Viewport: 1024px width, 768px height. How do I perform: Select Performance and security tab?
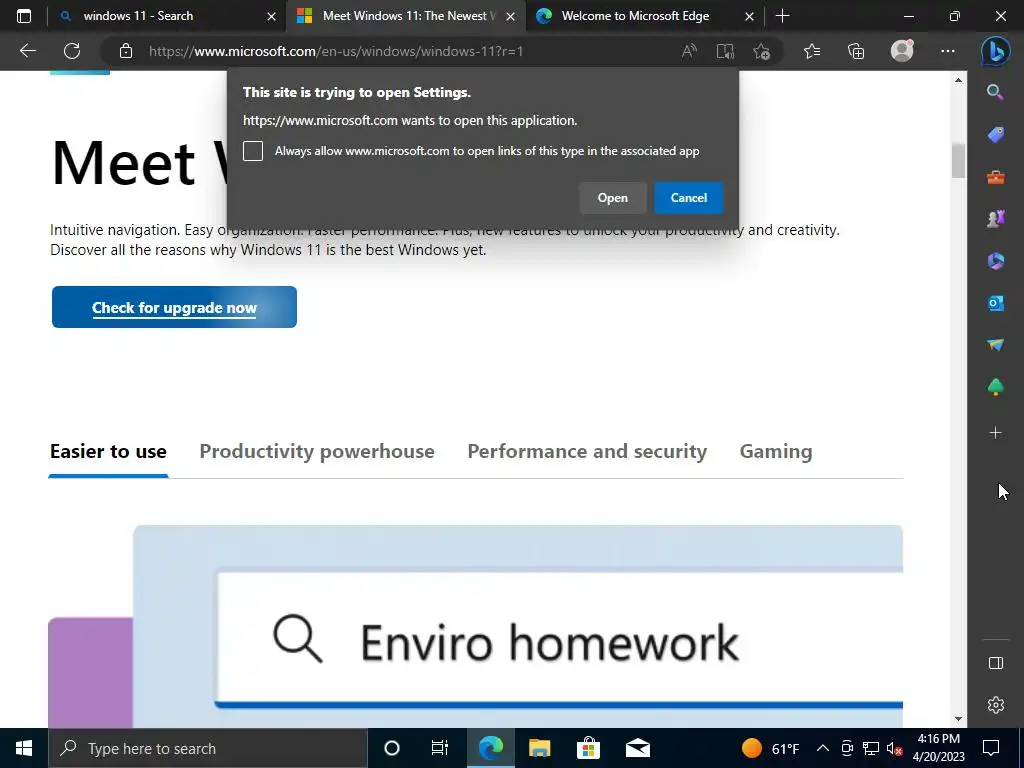587,451
